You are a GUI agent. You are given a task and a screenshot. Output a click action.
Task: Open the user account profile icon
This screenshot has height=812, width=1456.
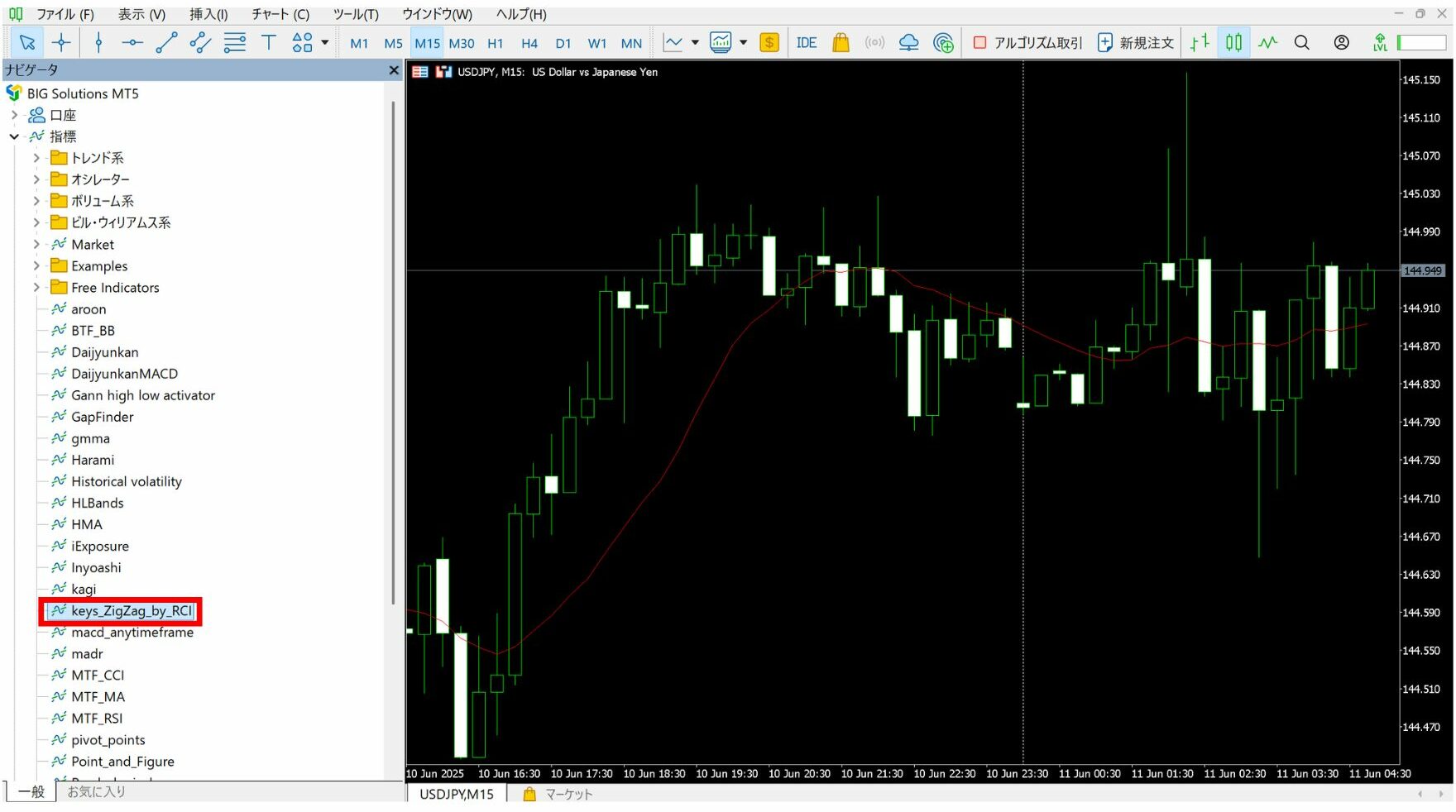pos(1341,43)
